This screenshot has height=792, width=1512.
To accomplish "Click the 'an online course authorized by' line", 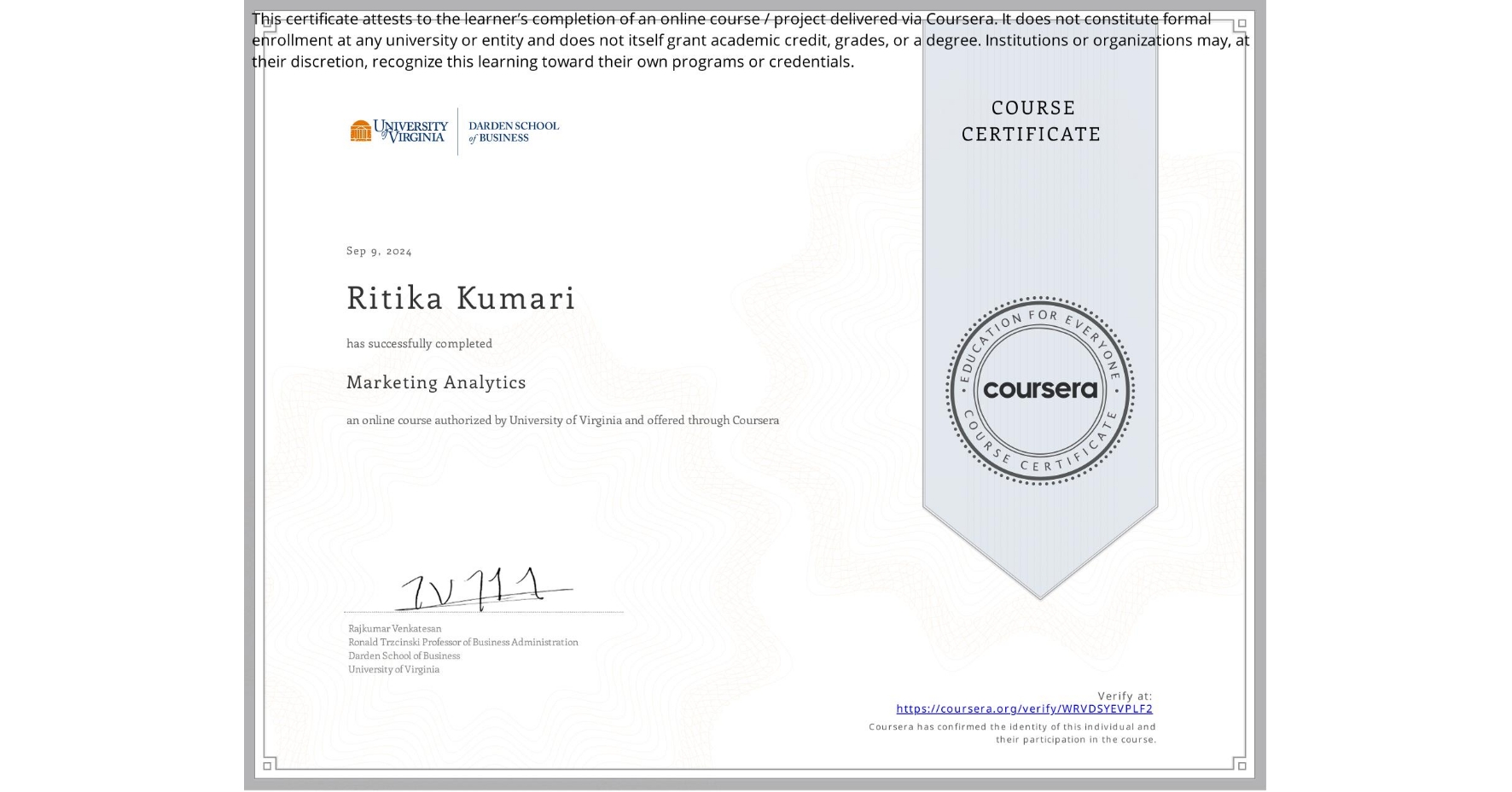I will tap(562, 420).
